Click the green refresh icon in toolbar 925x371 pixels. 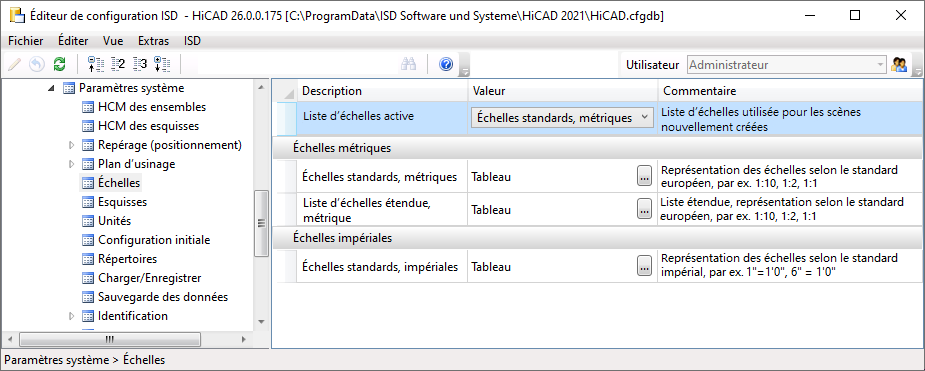tap(60, 64)
